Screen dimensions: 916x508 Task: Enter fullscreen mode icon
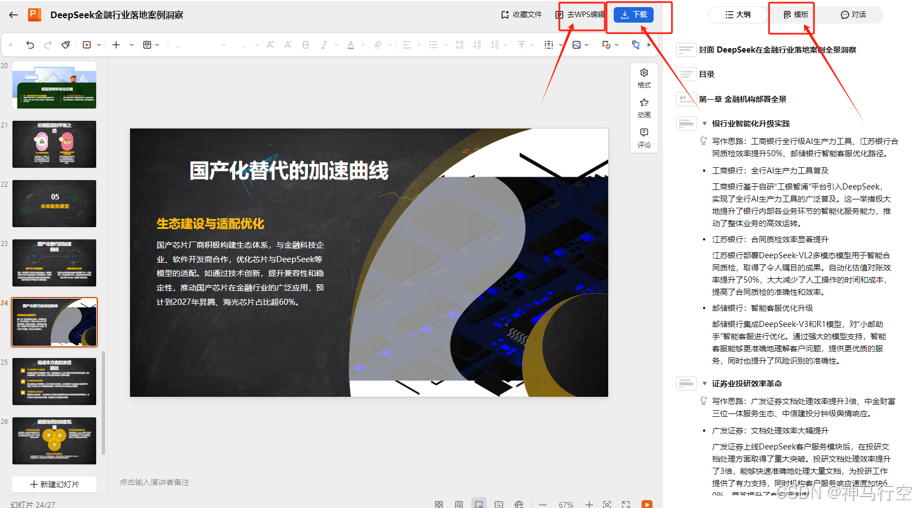click(626, 504)
